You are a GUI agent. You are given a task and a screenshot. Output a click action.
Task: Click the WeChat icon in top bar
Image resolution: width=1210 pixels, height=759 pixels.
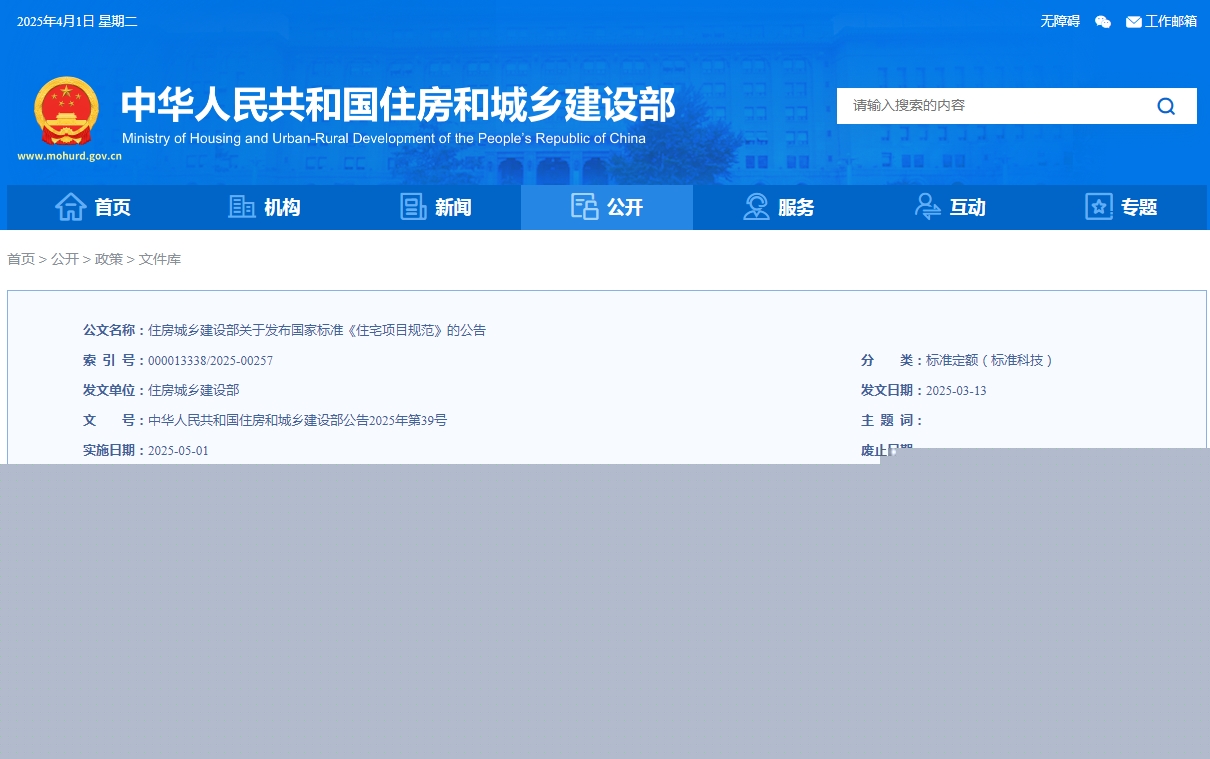(x=1103, y=22)
